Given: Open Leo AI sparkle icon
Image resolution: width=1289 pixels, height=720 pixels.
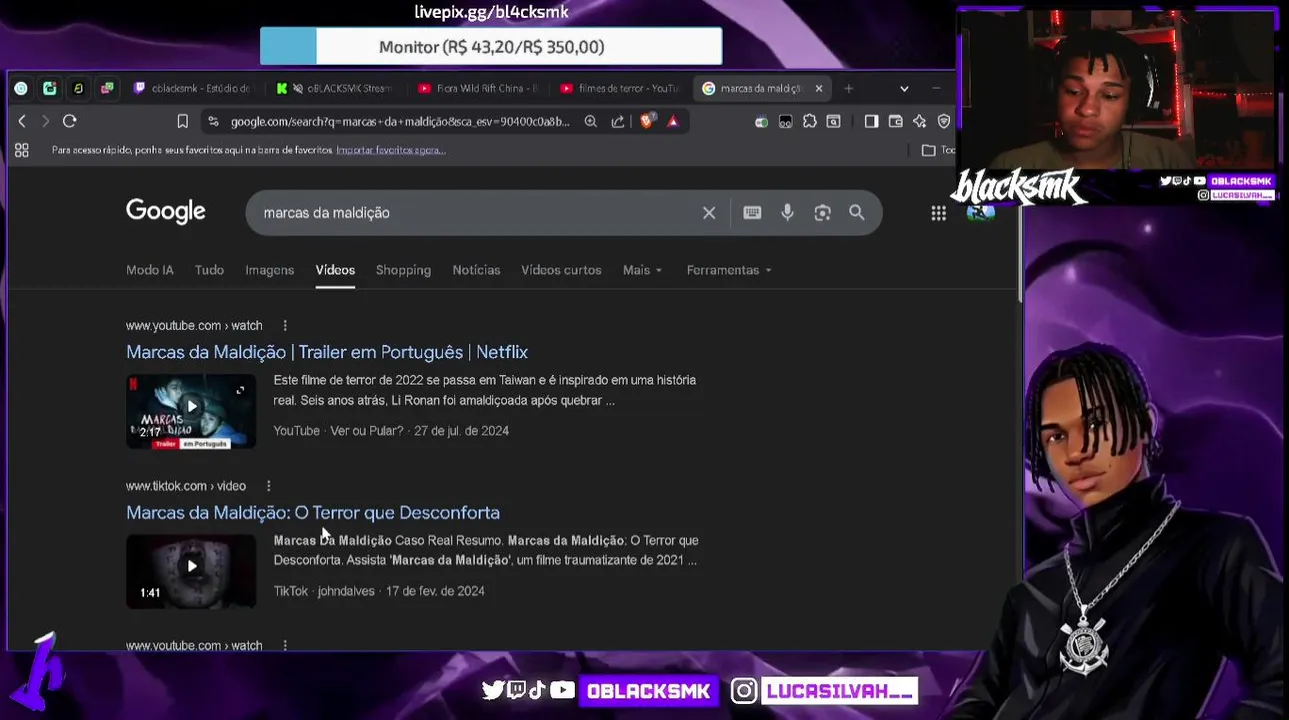Looking at the screenshot, I should pos(919,121).
